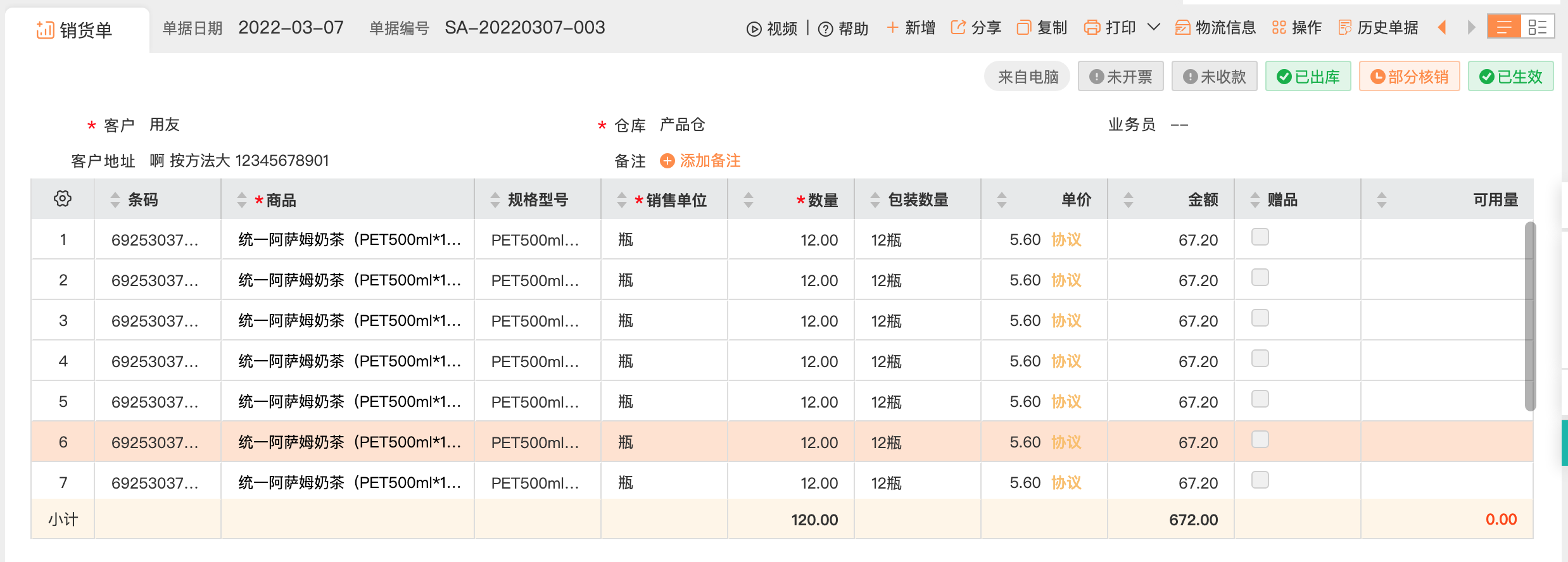Tick the 赠品 checkbox in row 5
This screenshot has height=562, width=1568.
(x=1260, y=399)
